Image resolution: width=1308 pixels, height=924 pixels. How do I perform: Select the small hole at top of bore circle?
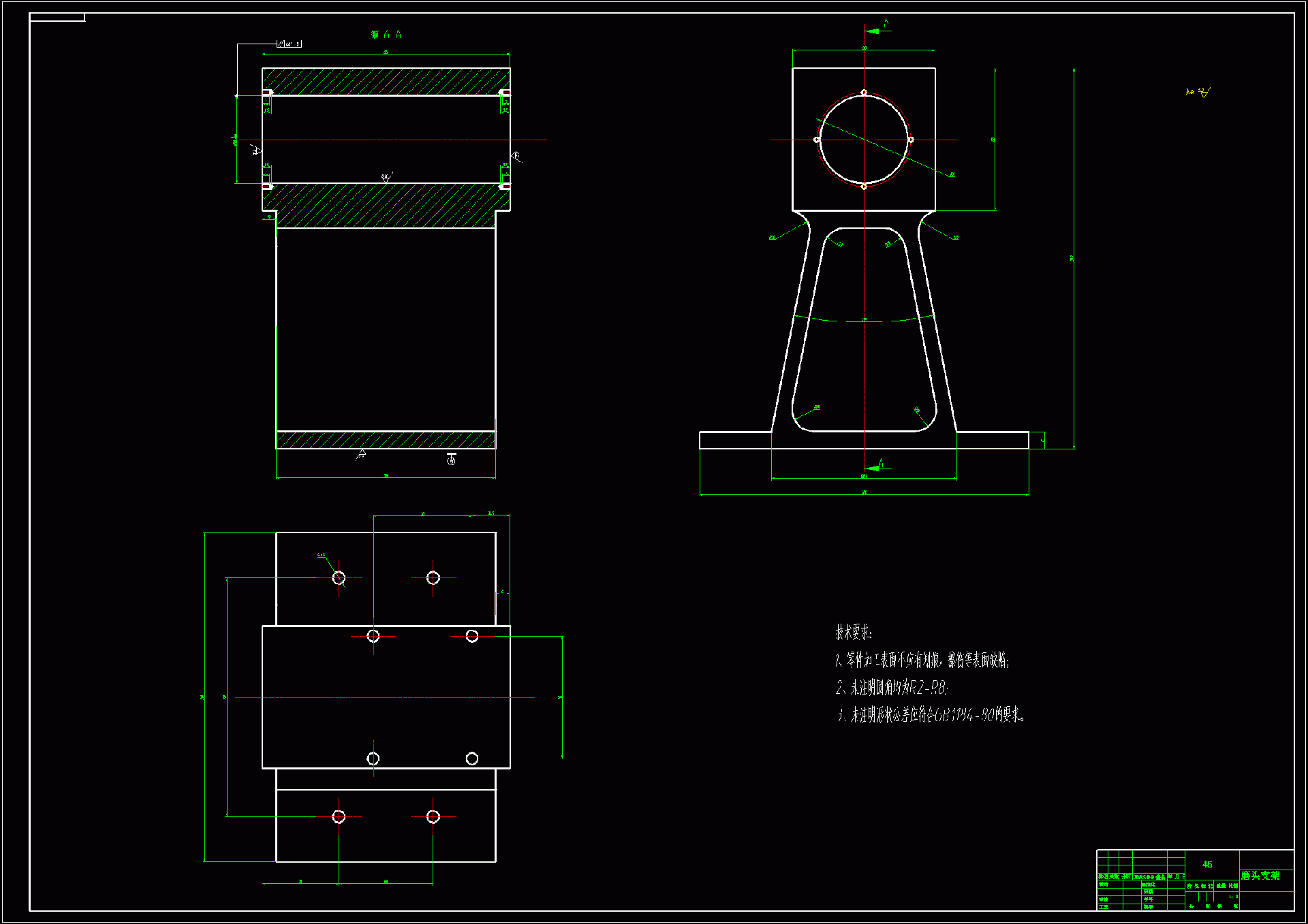pyautogui.click(x=864, y=93)
